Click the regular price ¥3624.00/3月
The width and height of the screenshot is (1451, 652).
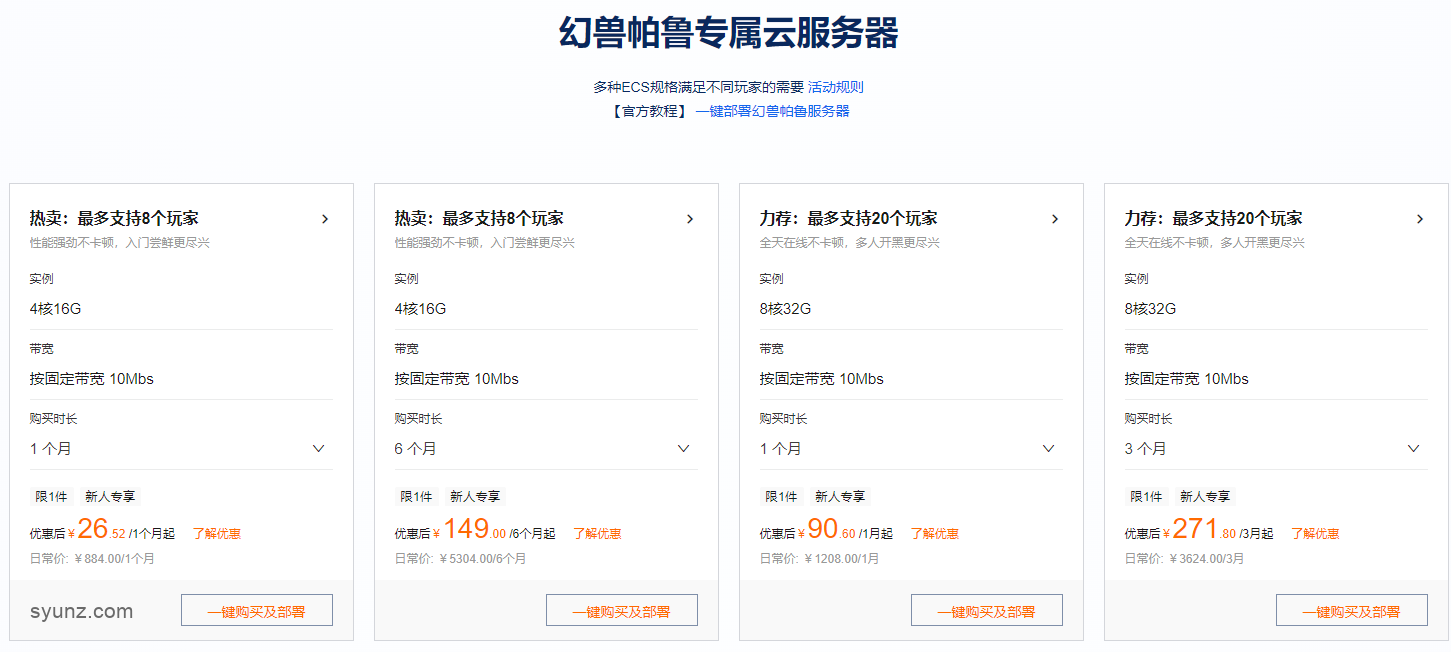1207,559
